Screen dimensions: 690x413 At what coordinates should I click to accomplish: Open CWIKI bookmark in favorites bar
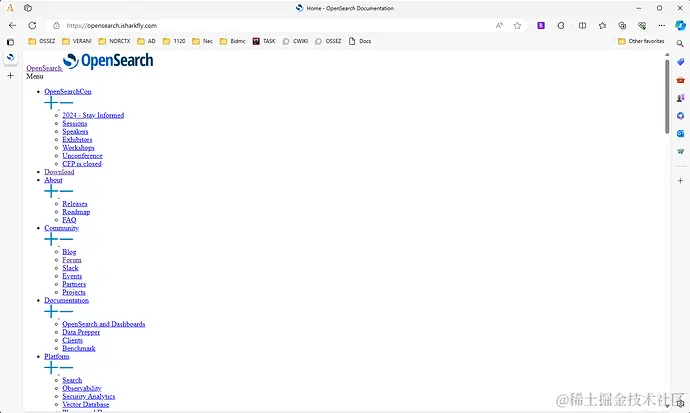pyautogui.click(x=295, y=41)
